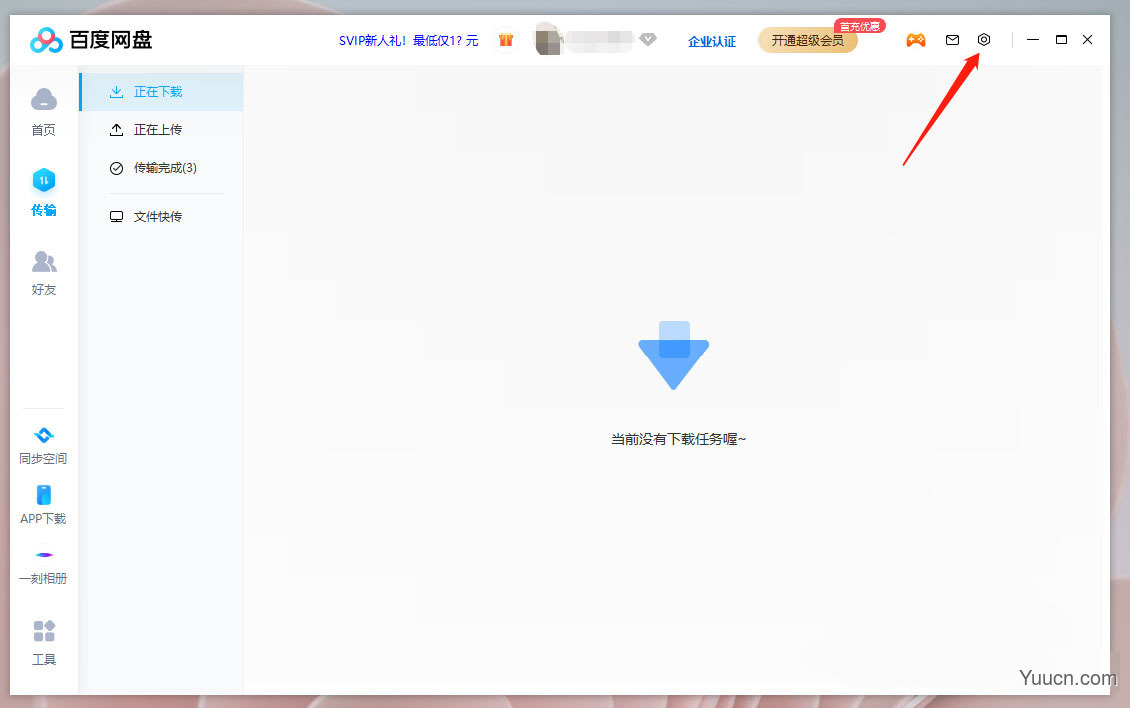
Task: Open the settings hexagon icon
Action: pos(984,40)
